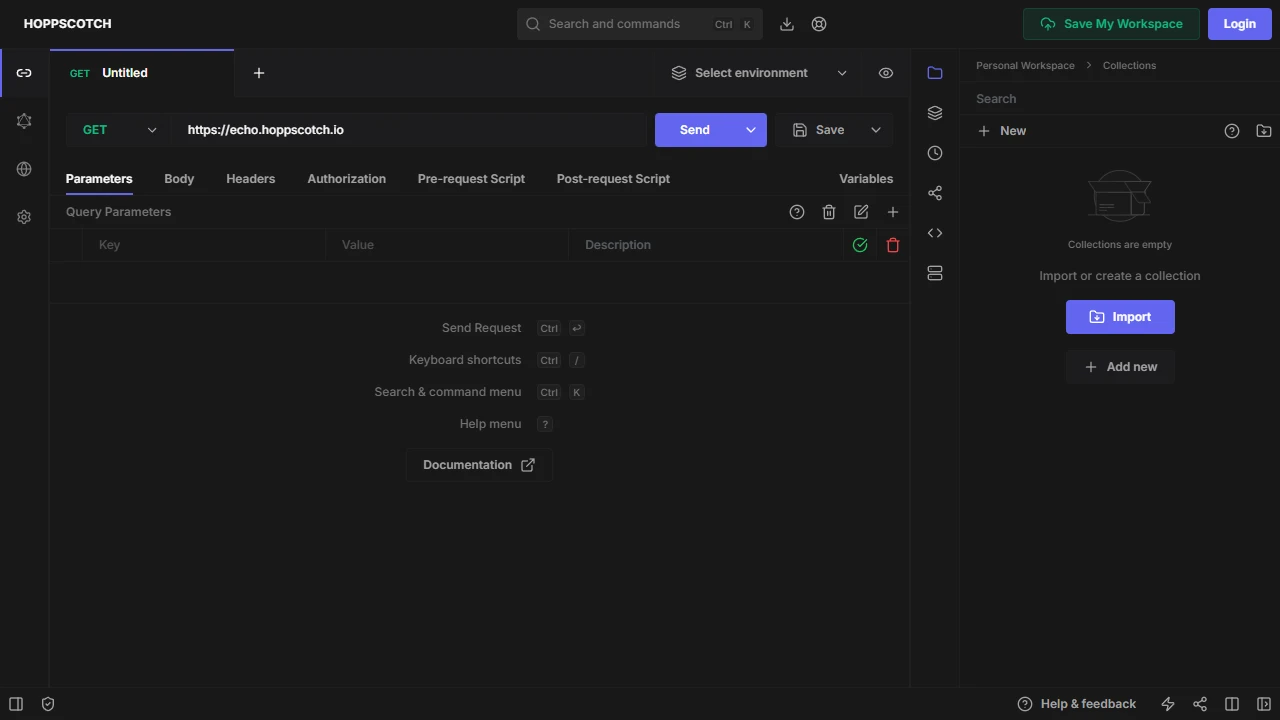Click the request URL field showing echo.hoppscotch.io

[400, 129]
